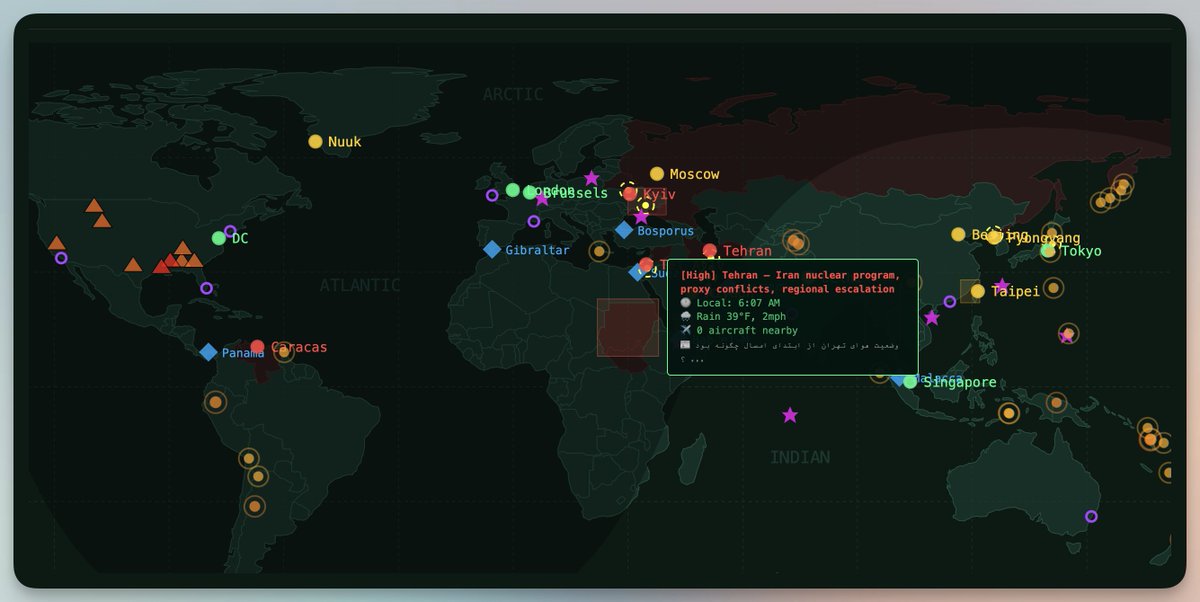Click the green Singapore marker
The image size is (1200, 602).
[x=910, y=382]
